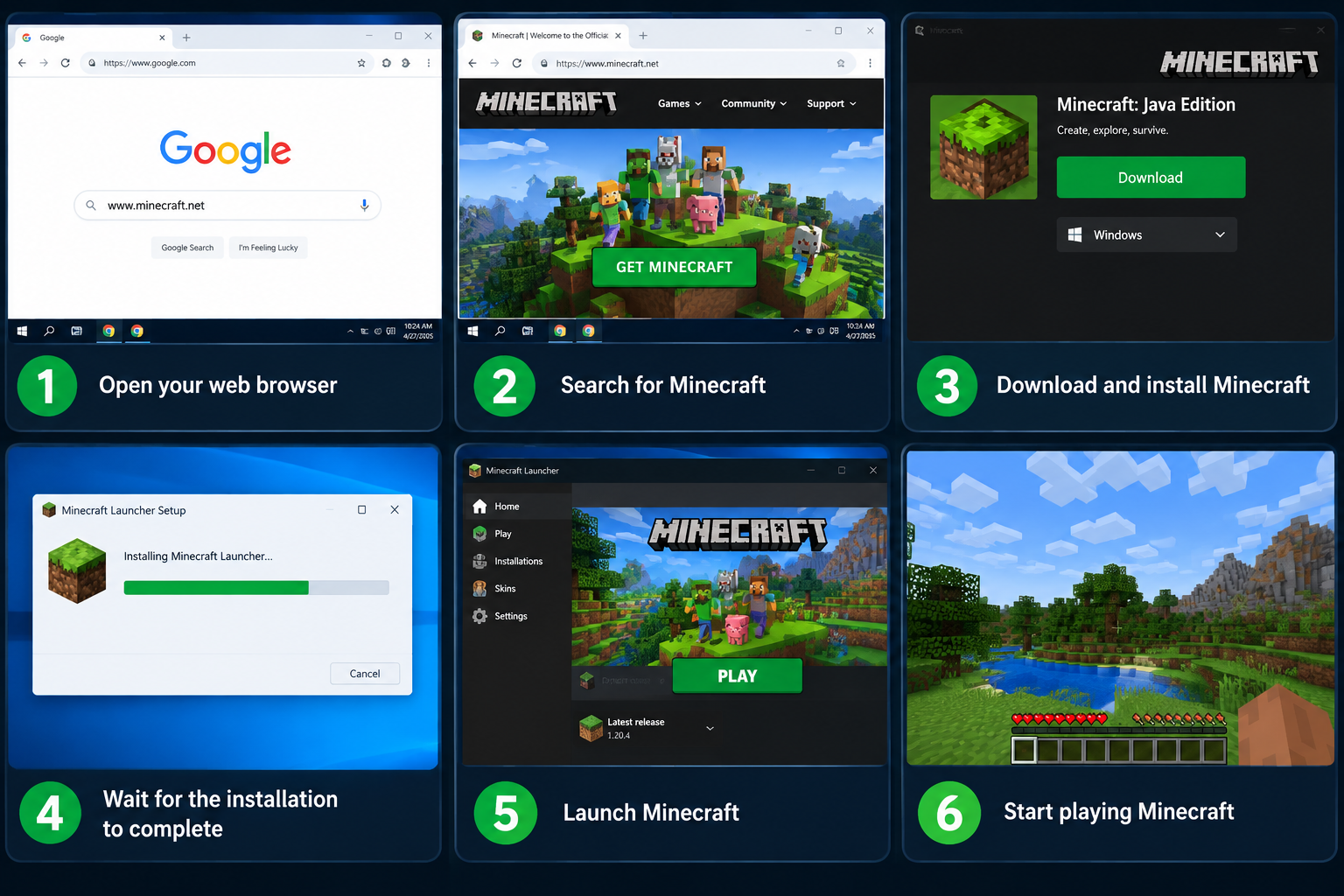The image size is (1344, 896).
Task: Click the red hearts health bar in the game
Action: tap(1060, 719)
